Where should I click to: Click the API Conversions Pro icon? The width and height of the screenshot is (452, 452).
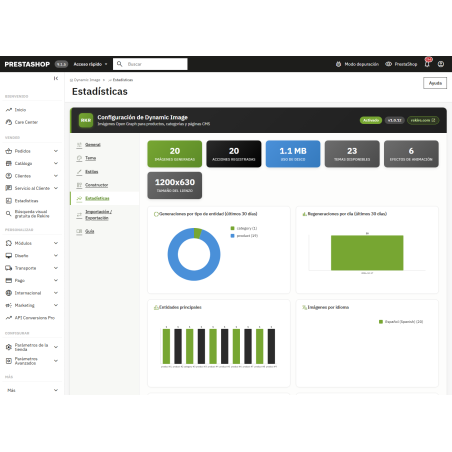(9, 318)
